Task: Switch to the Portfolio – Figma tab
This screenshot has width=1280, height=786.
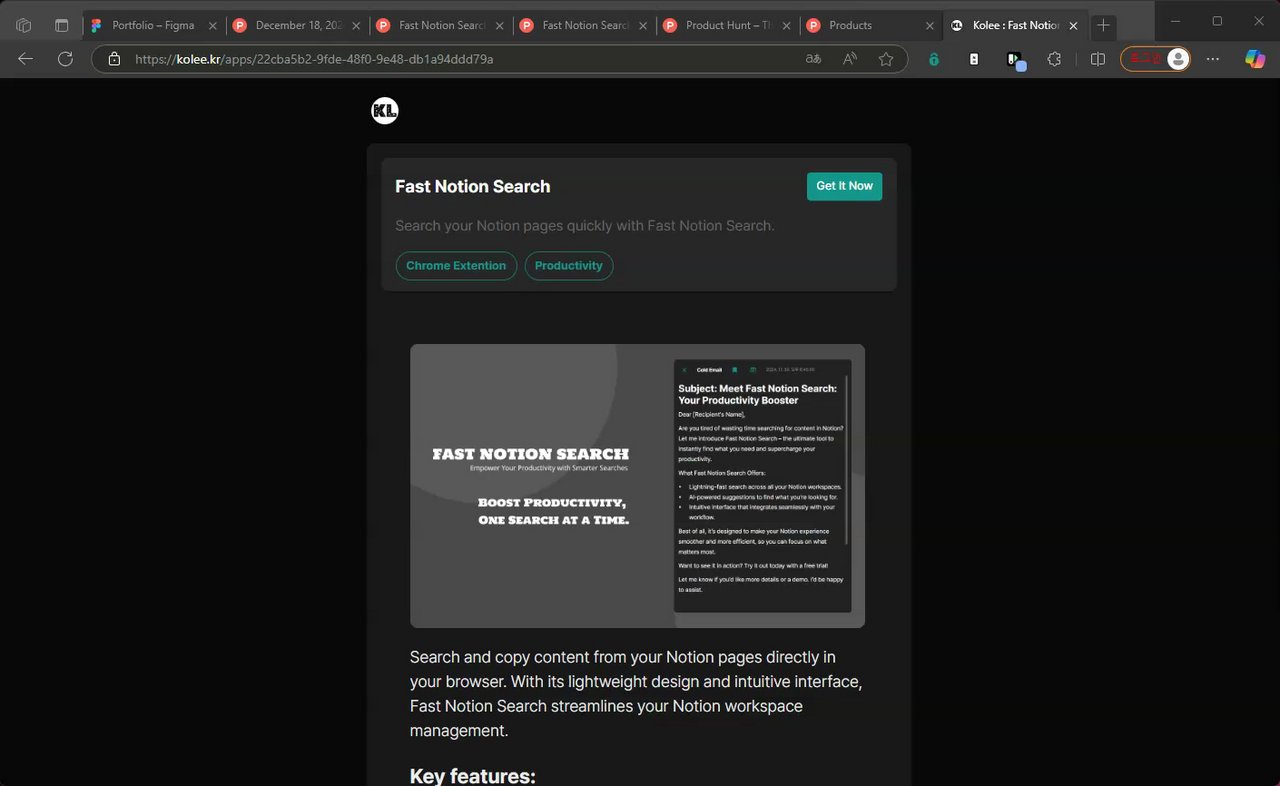Action: [x=153, y=25]
